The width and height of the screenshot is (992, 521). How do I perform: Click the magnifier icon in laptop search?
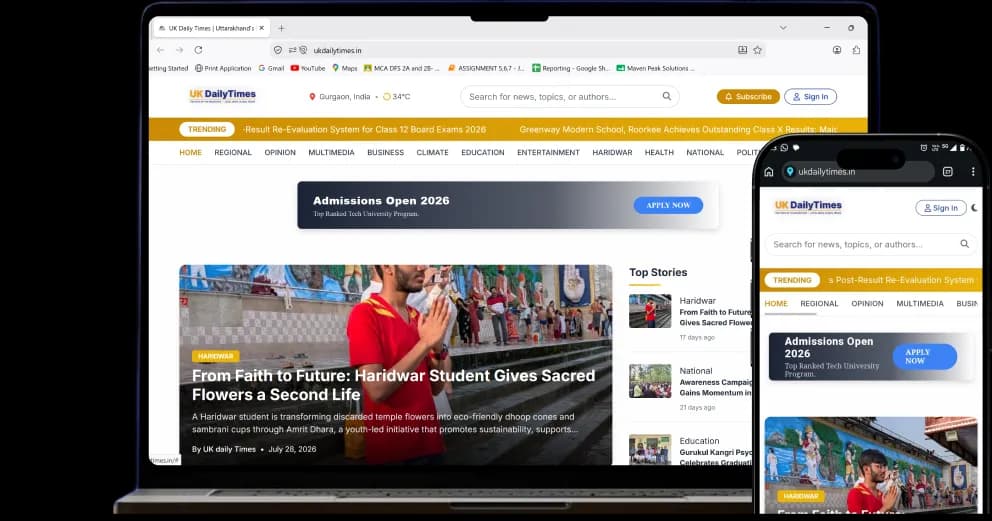point(667,96)
